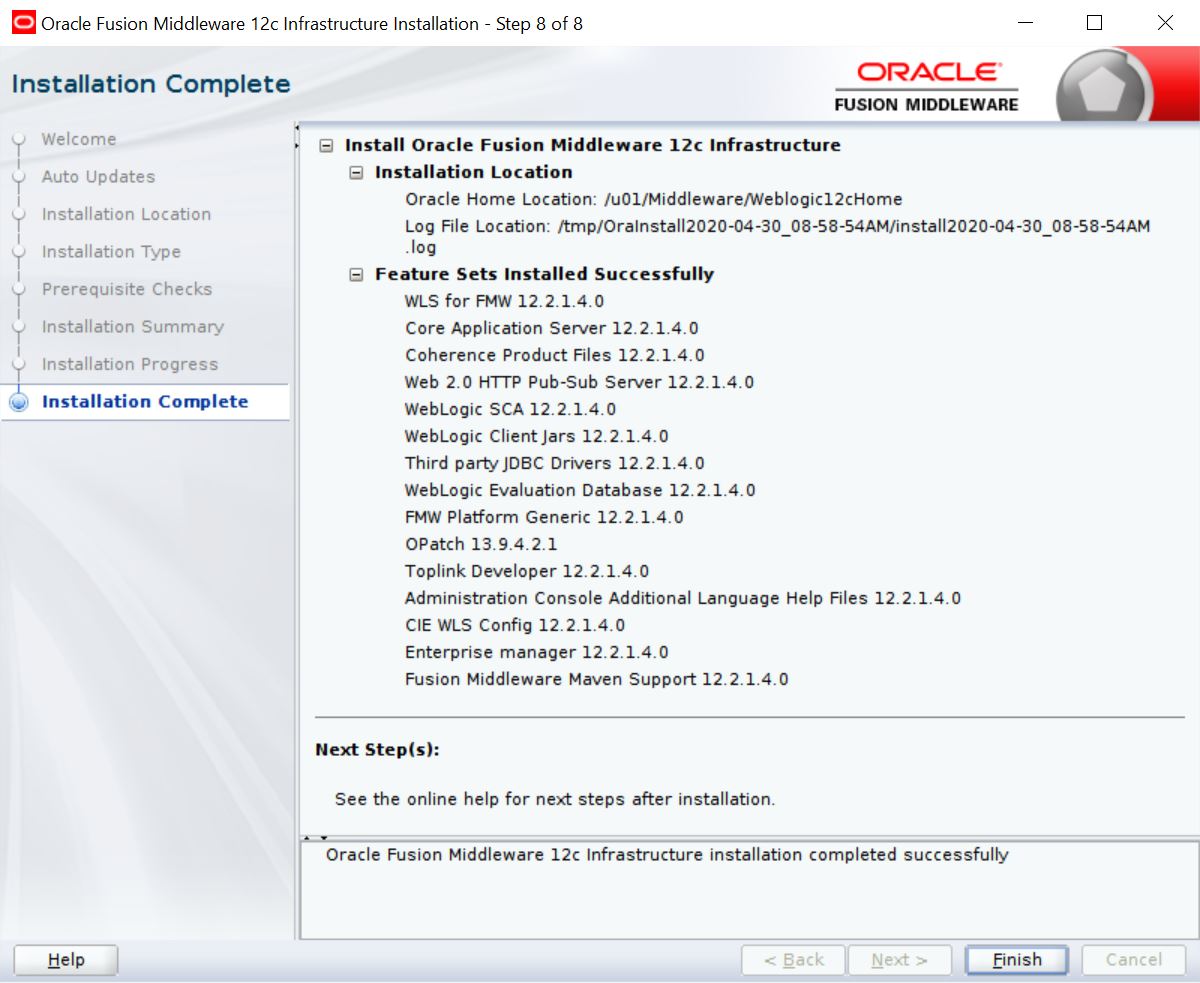Select the Installation Complete step
The image size is (1200, 983).
coord(145,402)
